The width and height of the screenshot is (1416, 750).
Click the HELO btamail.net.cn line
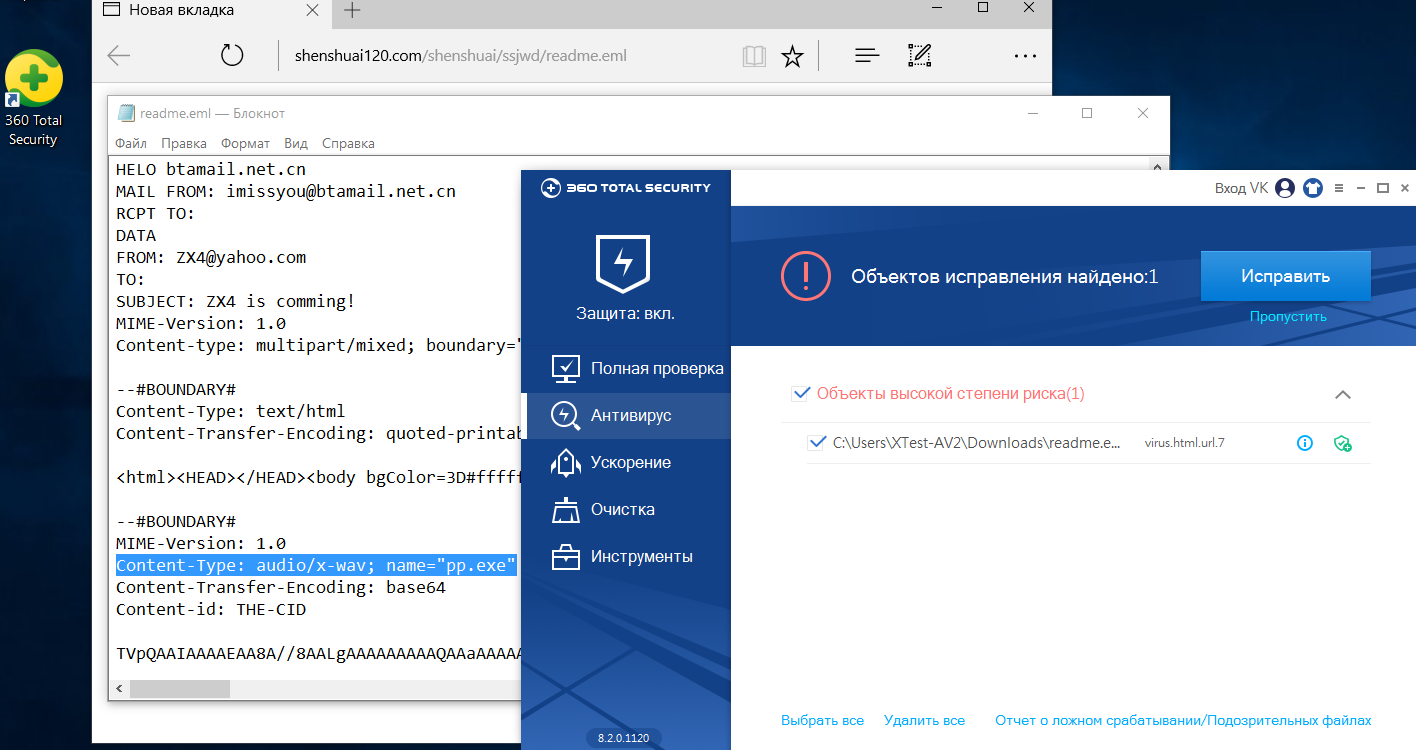[x=211, y=170]
